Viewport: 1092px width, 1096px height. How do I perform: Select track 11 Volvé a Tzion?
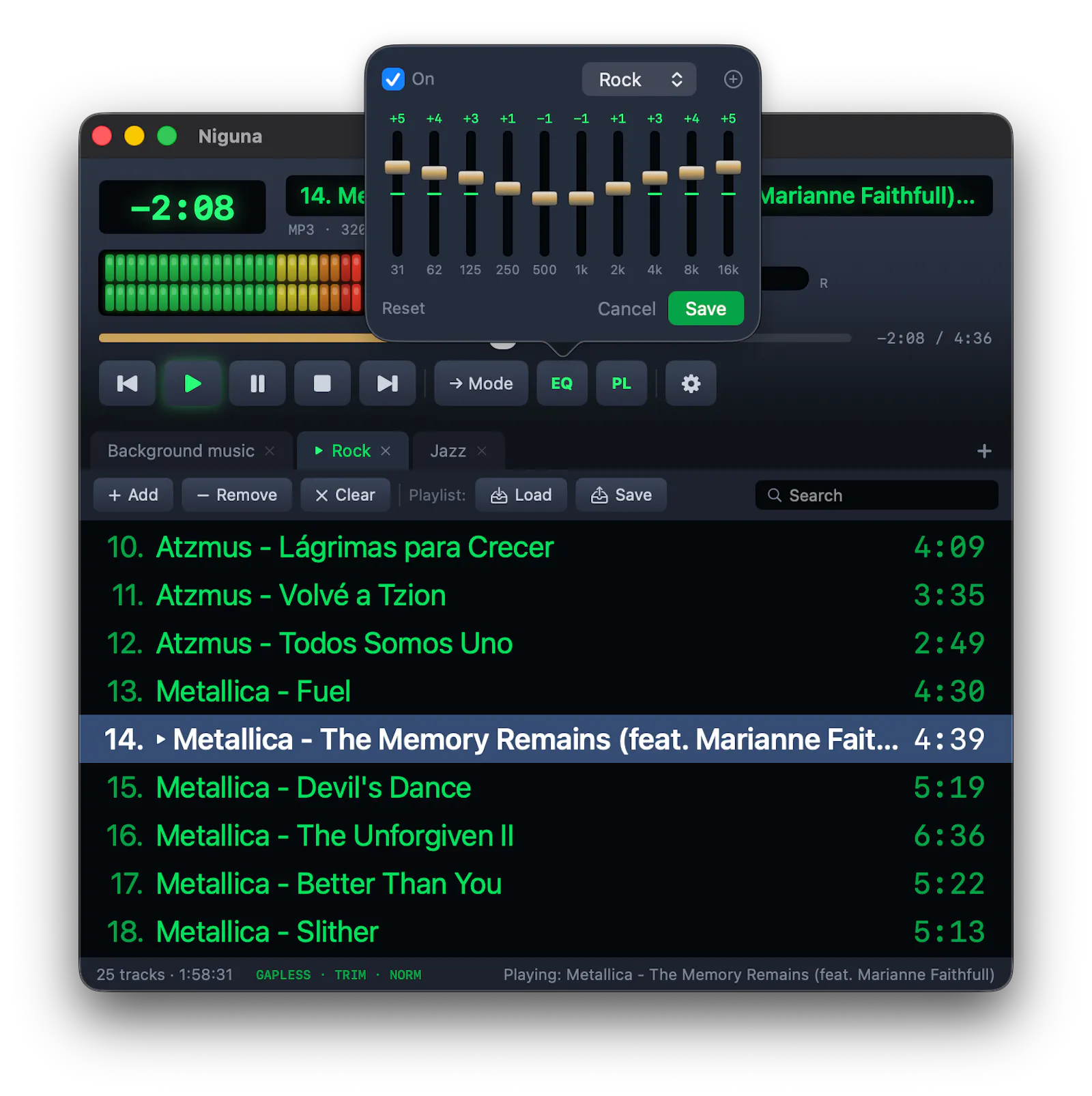546,595
